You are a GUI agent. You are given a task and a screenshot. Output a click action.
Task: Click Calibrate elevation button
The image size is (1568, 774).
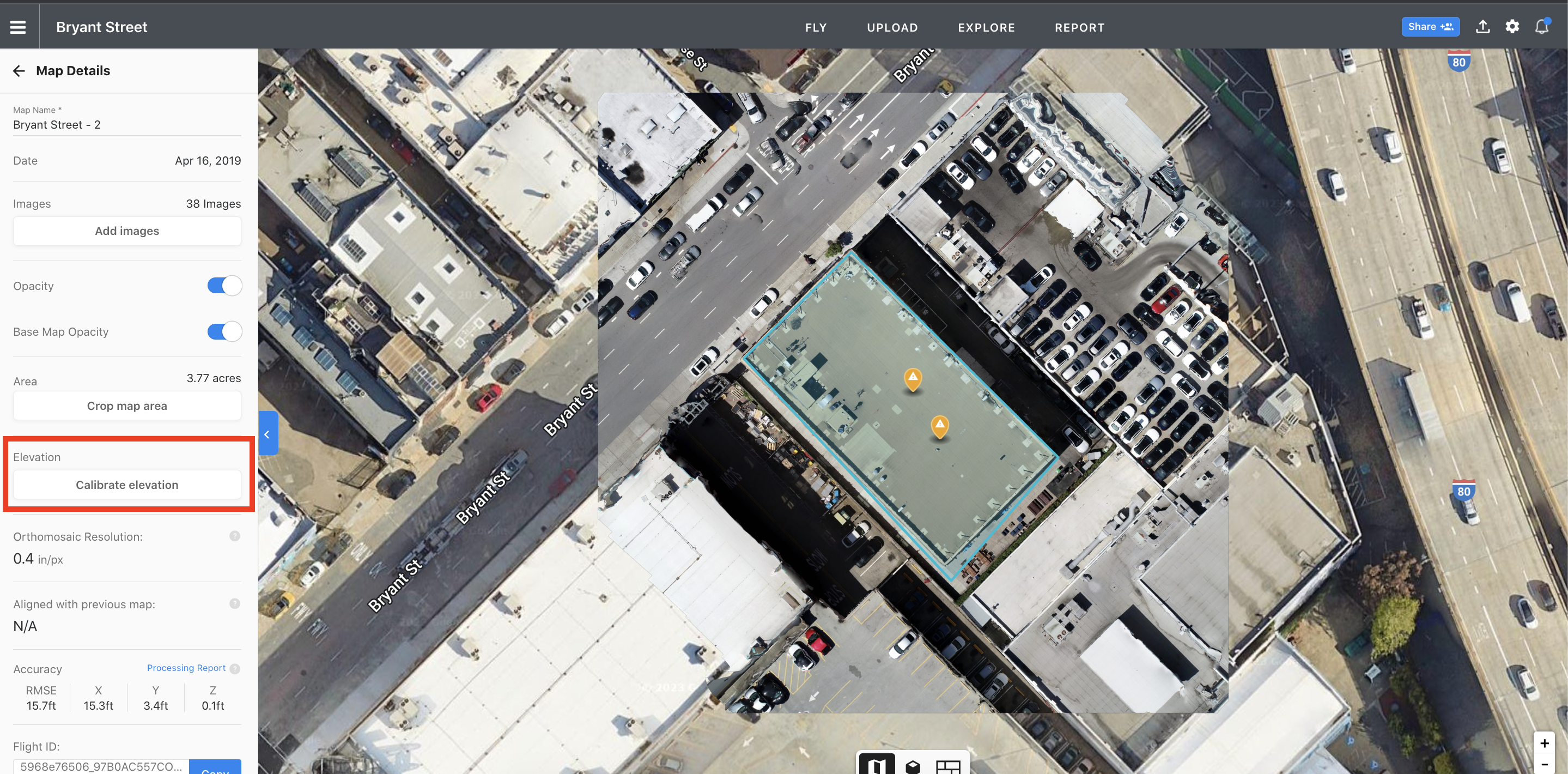click(126, 485)
